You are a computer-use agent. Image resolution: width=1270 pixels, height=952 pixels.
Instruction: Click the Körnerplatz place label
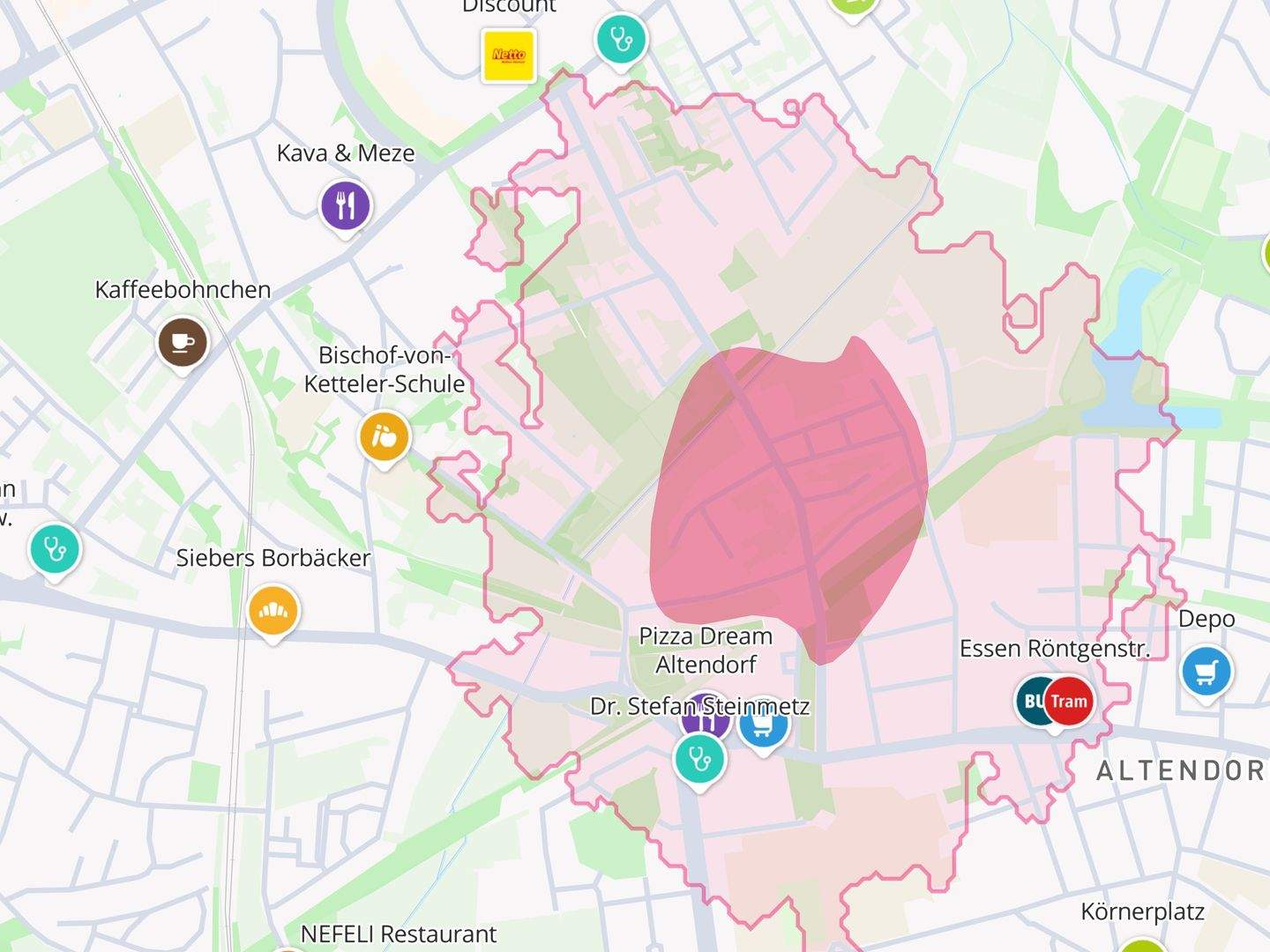coord(1142,911)
